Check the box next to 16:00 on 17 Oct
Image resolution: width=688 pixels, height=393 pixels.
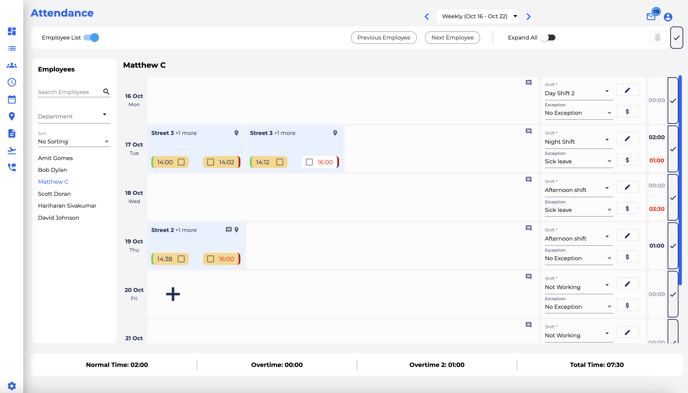pos(309,162)
